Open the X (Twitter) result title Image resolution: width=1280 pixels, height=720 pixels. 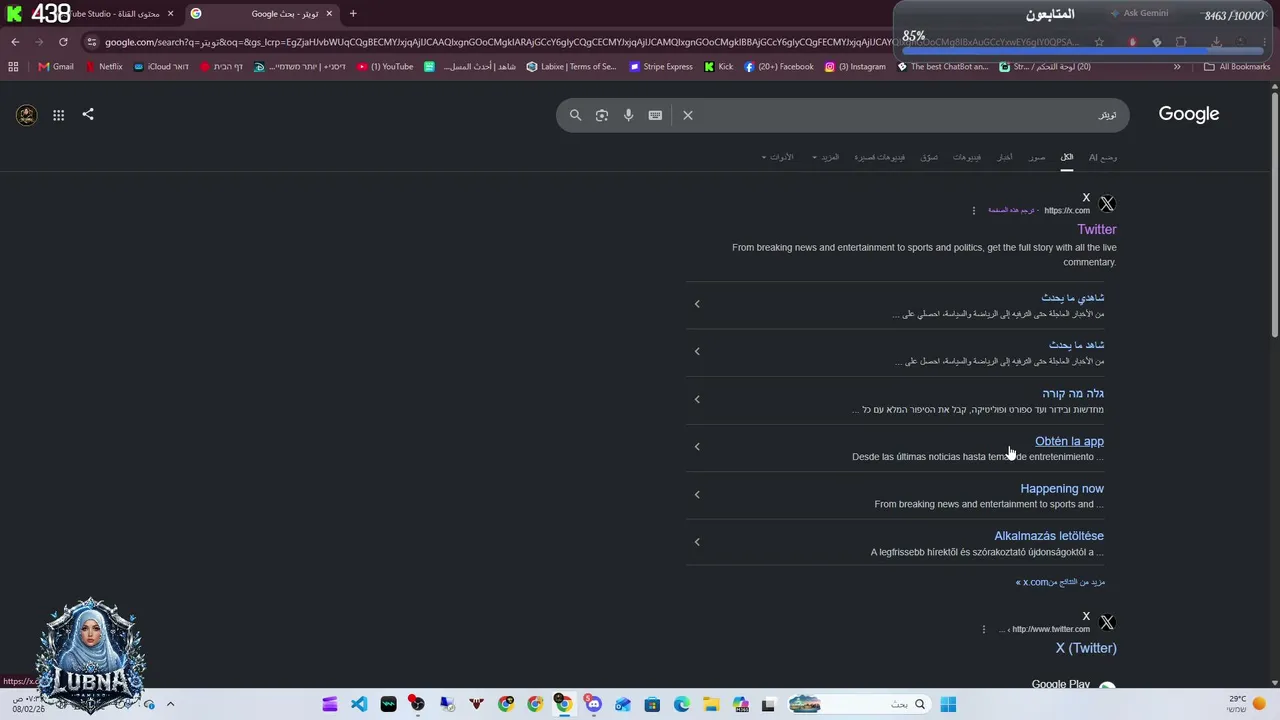click(x=1086, y=648)
